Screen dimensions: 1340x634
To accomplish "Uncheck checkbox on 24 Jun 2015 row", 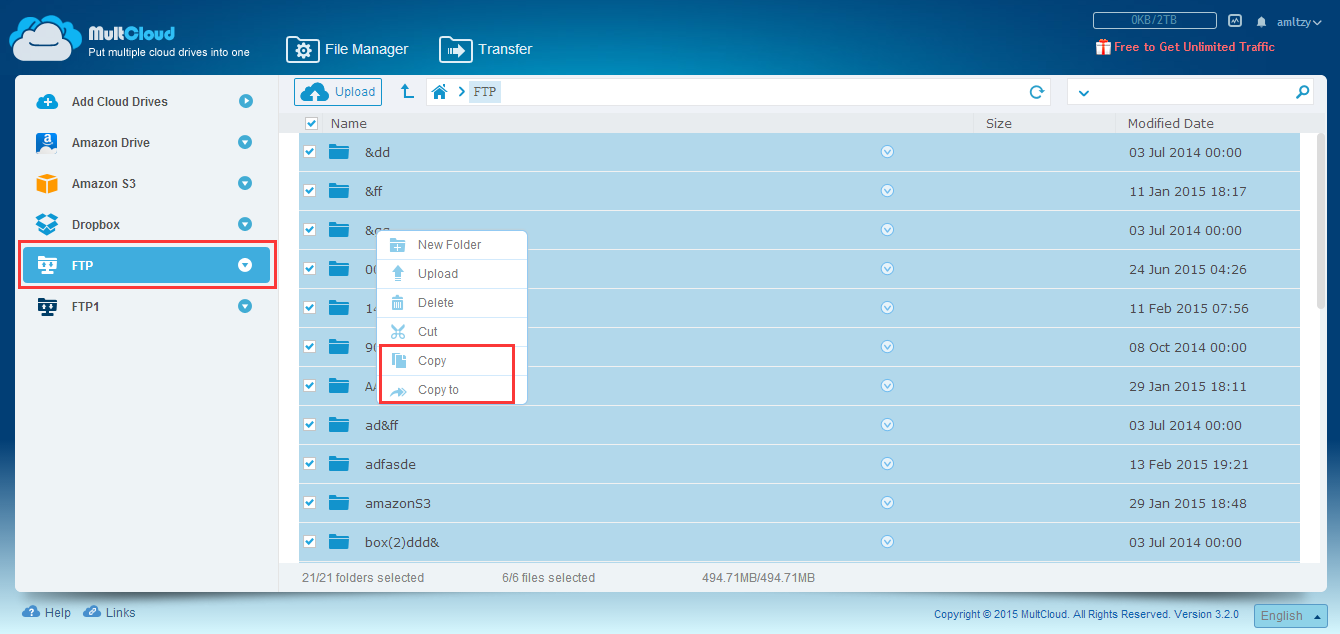I will pyautogui.click(x=310, y=269).
